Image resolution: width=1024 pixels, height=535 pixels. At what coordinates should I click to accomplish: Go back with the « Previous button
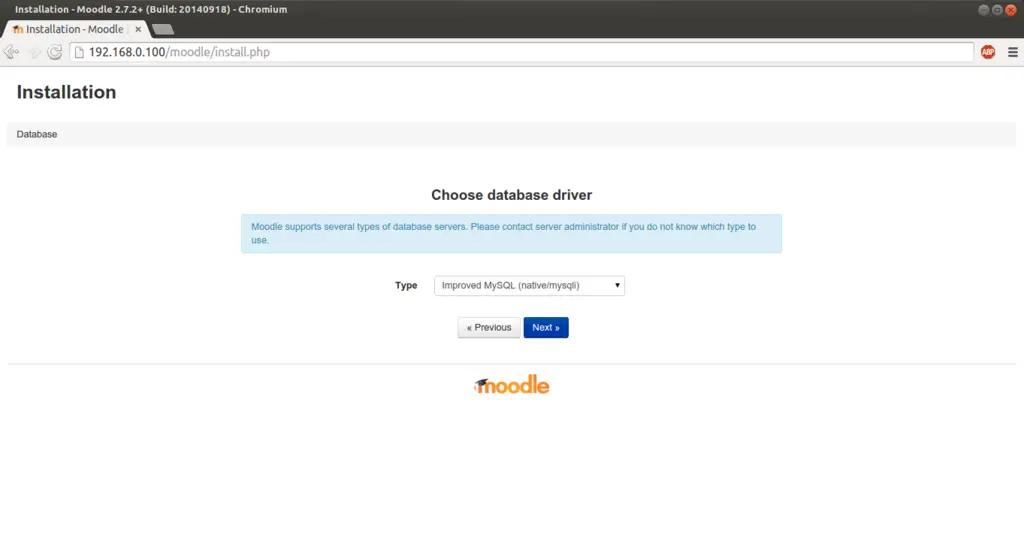pyautogui.click(x=489, y=327)
